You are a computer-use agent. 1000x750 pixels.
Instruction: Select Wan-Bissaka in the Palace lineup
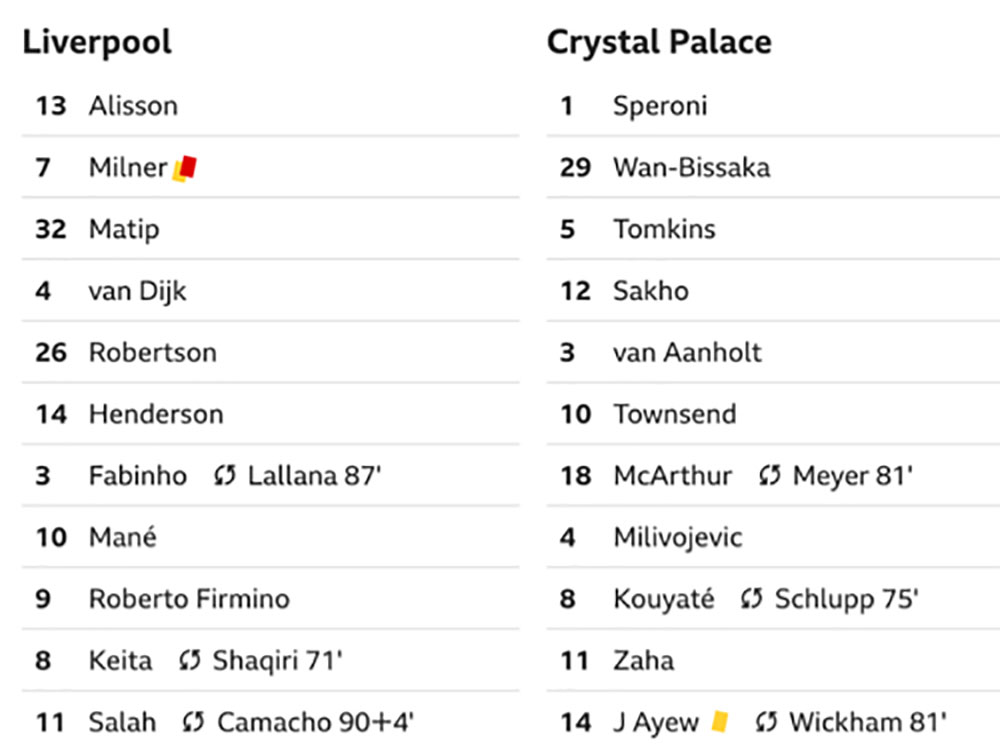click(692, 168)
